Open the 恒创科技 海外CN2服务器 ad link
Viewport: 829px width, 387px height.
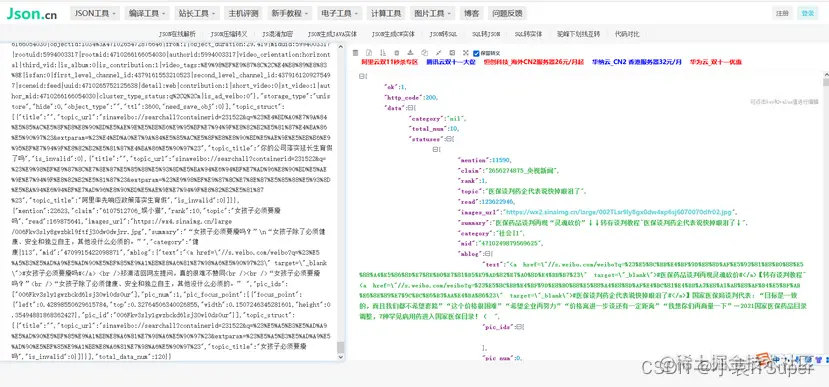click(x=533, y=62)
